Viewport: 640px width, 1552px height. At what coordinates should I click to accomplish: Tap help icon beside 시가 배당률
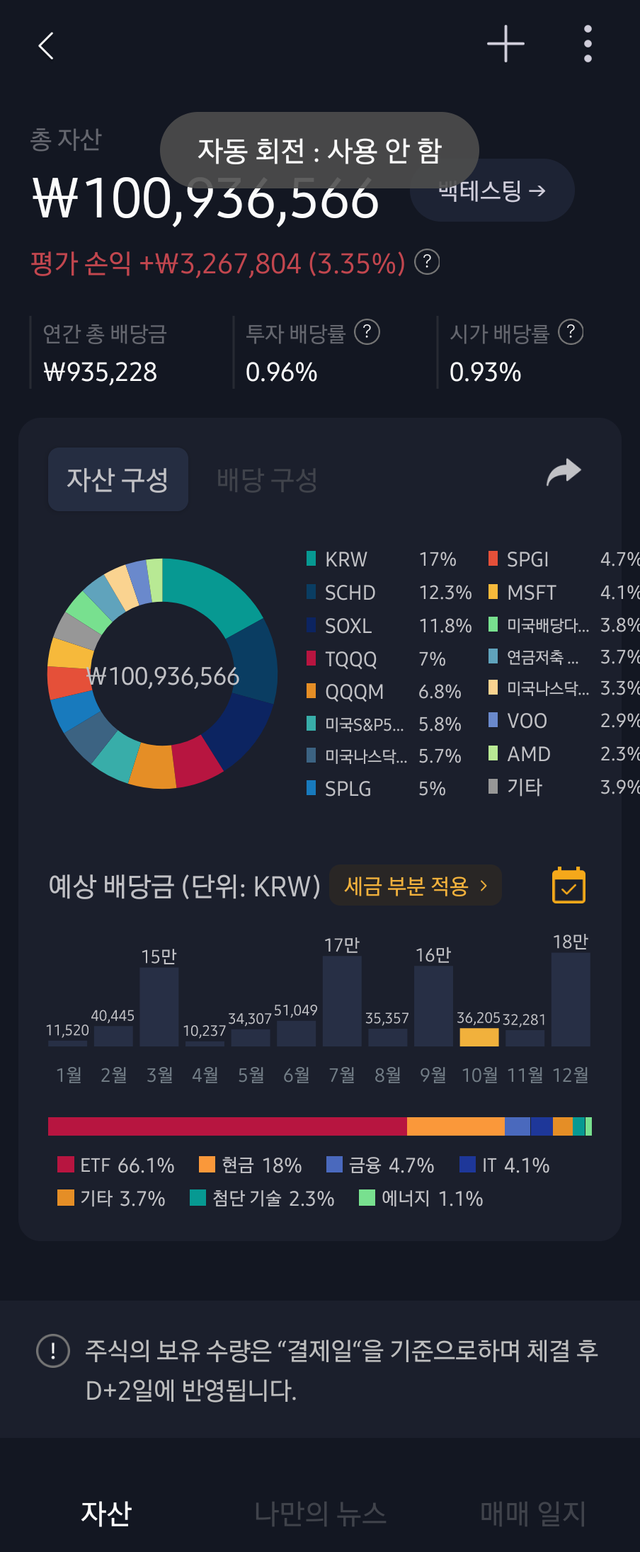click(x=570, y=332)
